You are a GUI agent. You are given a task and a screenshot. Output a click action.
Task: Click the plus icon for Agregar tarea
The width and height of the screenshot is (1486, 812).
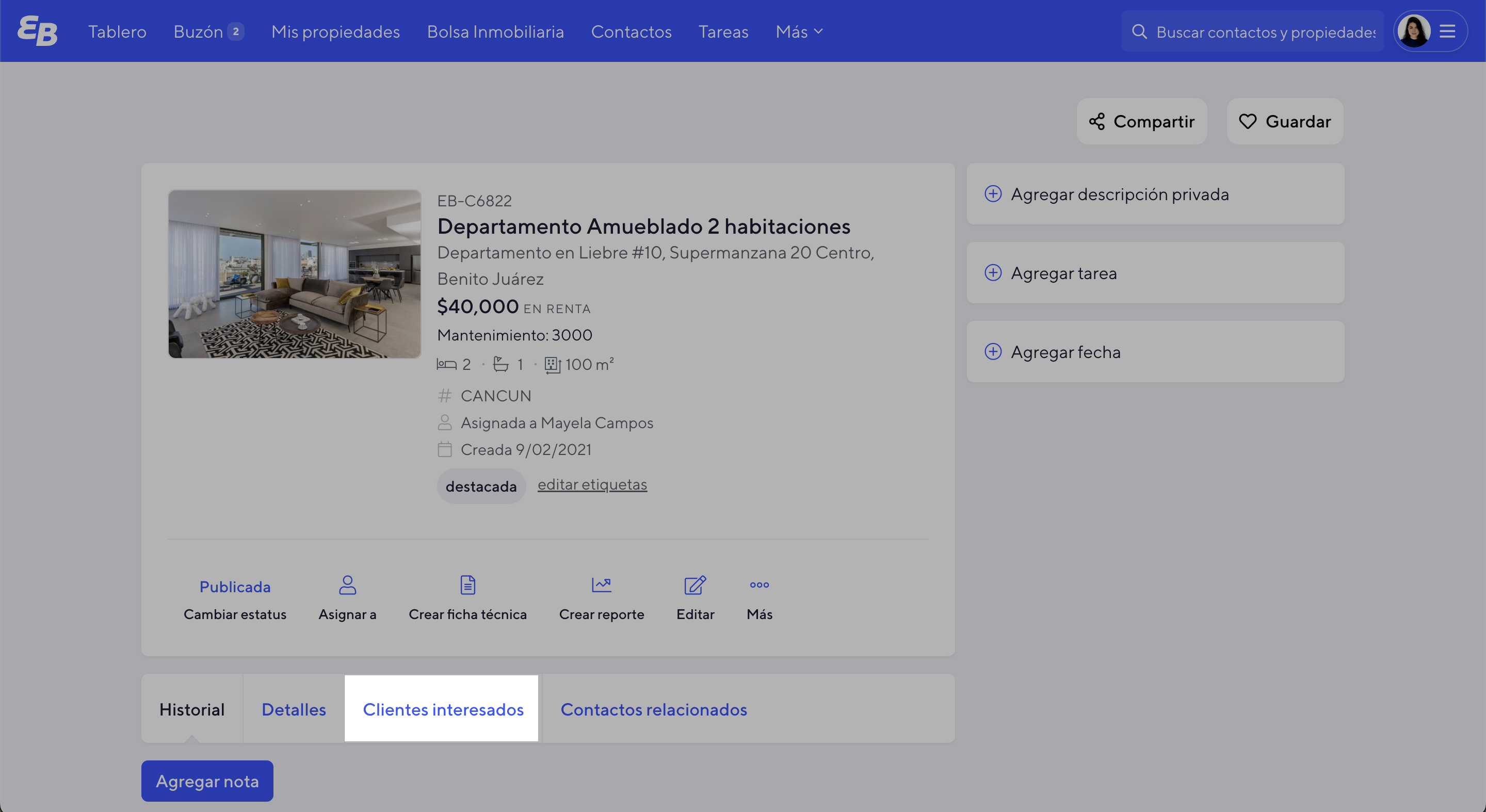coord(993,273)
